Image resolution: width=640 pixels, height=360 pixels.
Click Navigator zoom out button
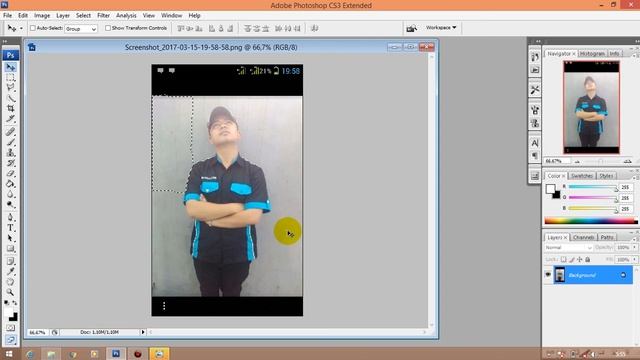click(577, 162)
